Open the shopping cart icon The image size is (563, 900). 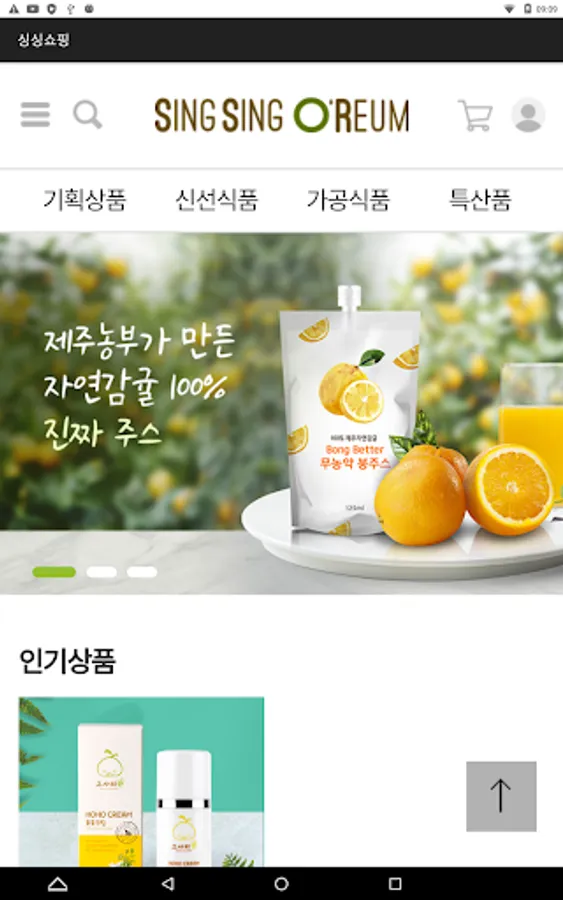coord(475,115)
